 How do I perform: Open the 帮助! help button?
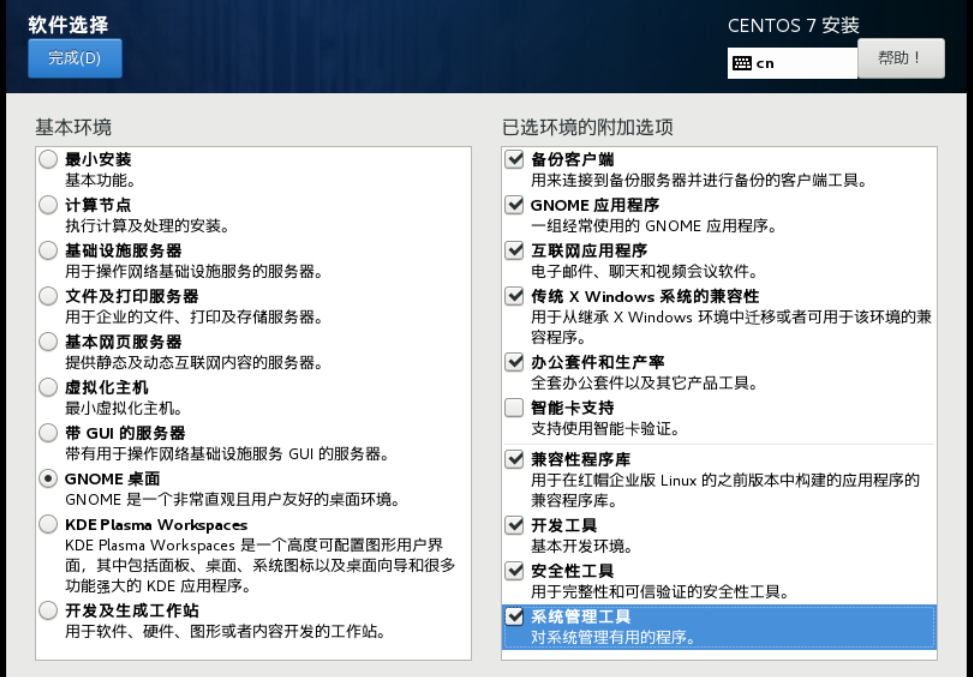[x=900, y=58]
